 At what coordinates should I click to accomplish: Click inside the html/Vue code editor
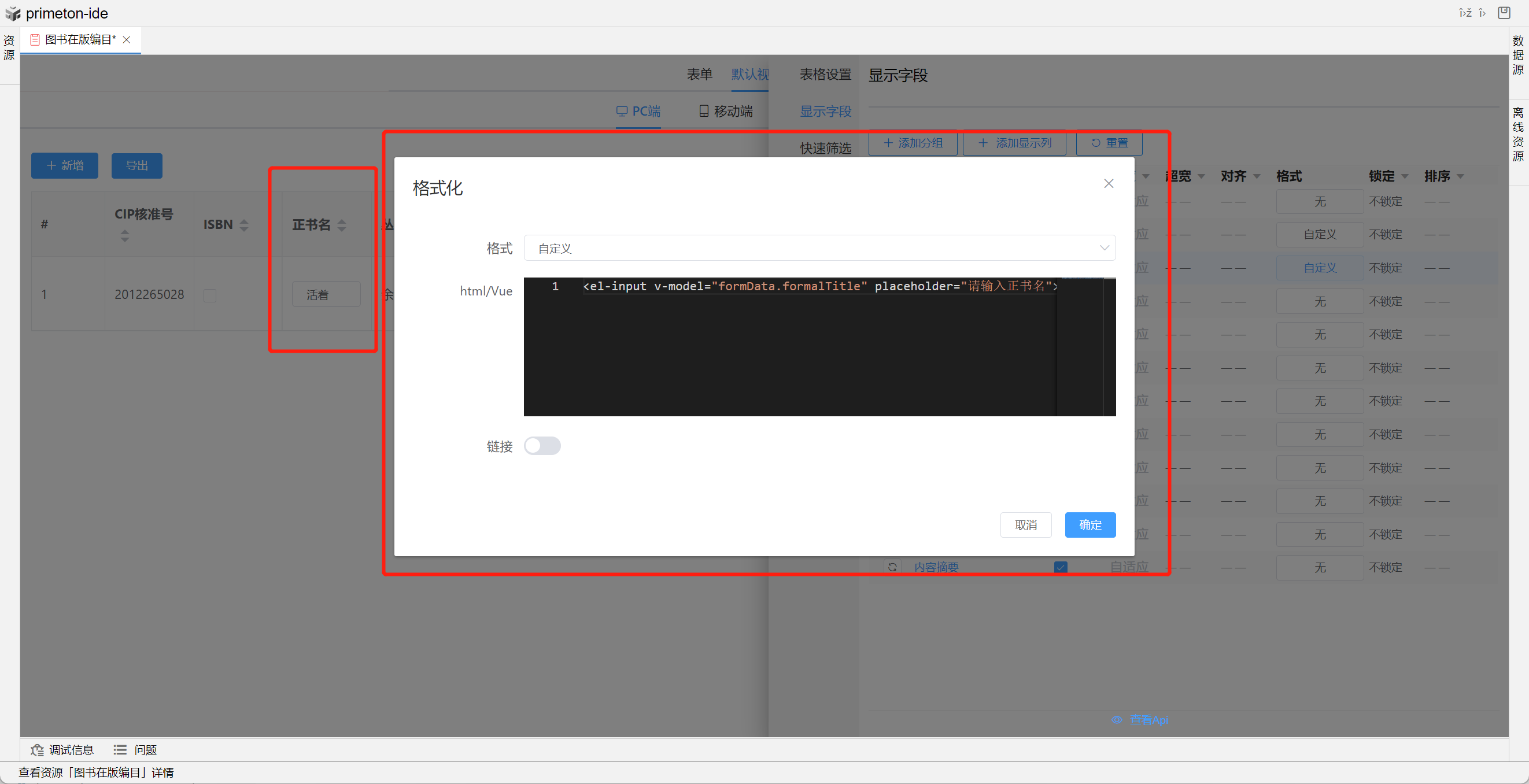[789, 350]
